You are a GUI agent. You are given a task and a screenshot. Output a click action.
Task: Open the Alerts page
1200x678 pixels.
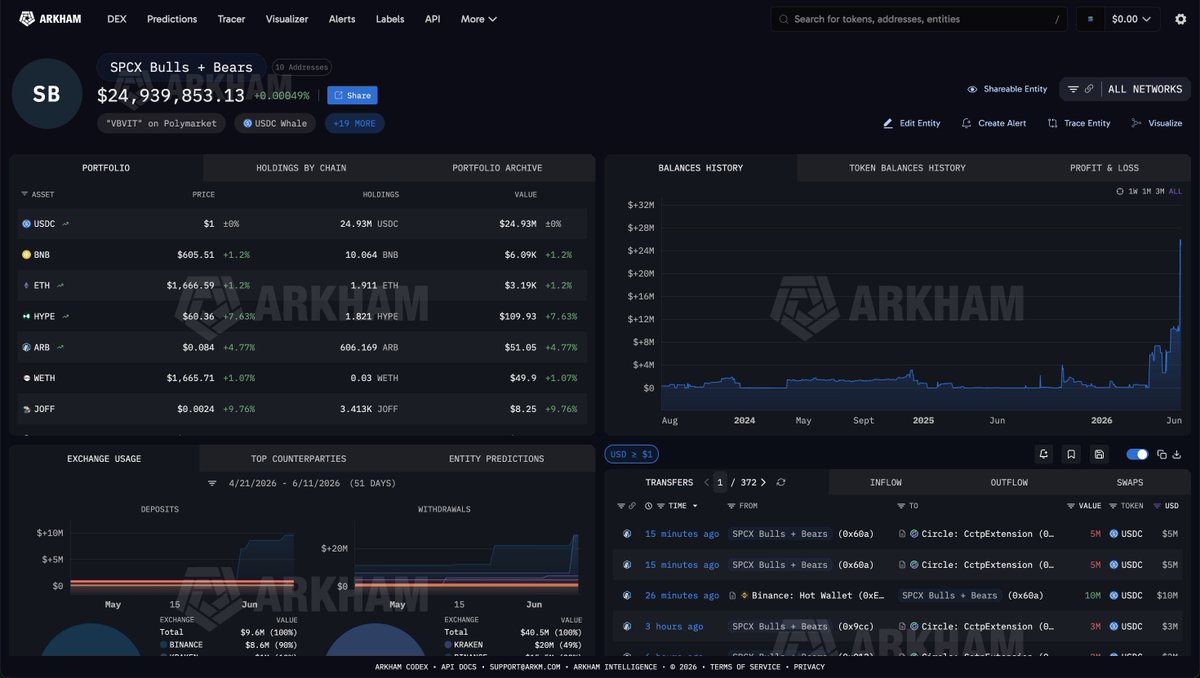point(342,19)
